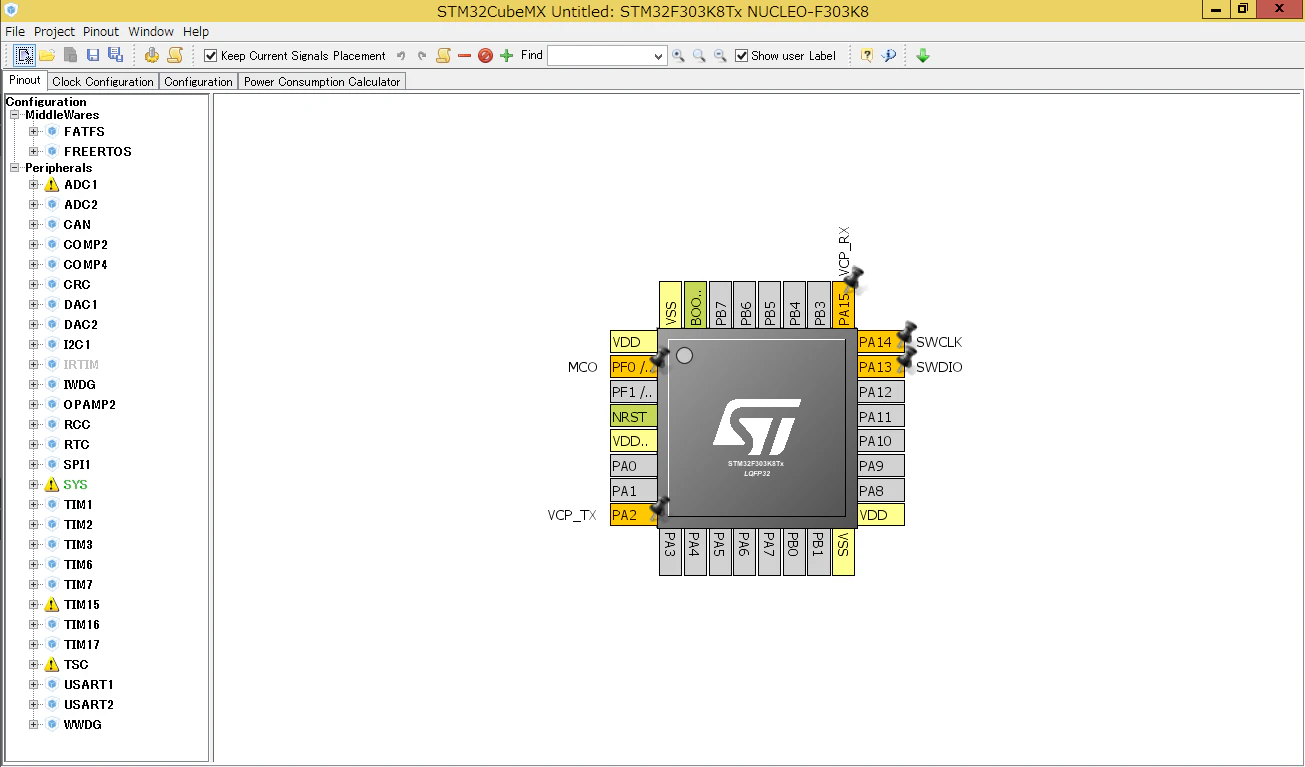This screenshot has width=1305, height=767.
Task: Open a project with the folder icon
Action: pyautogui.click(x=47, y=55)
